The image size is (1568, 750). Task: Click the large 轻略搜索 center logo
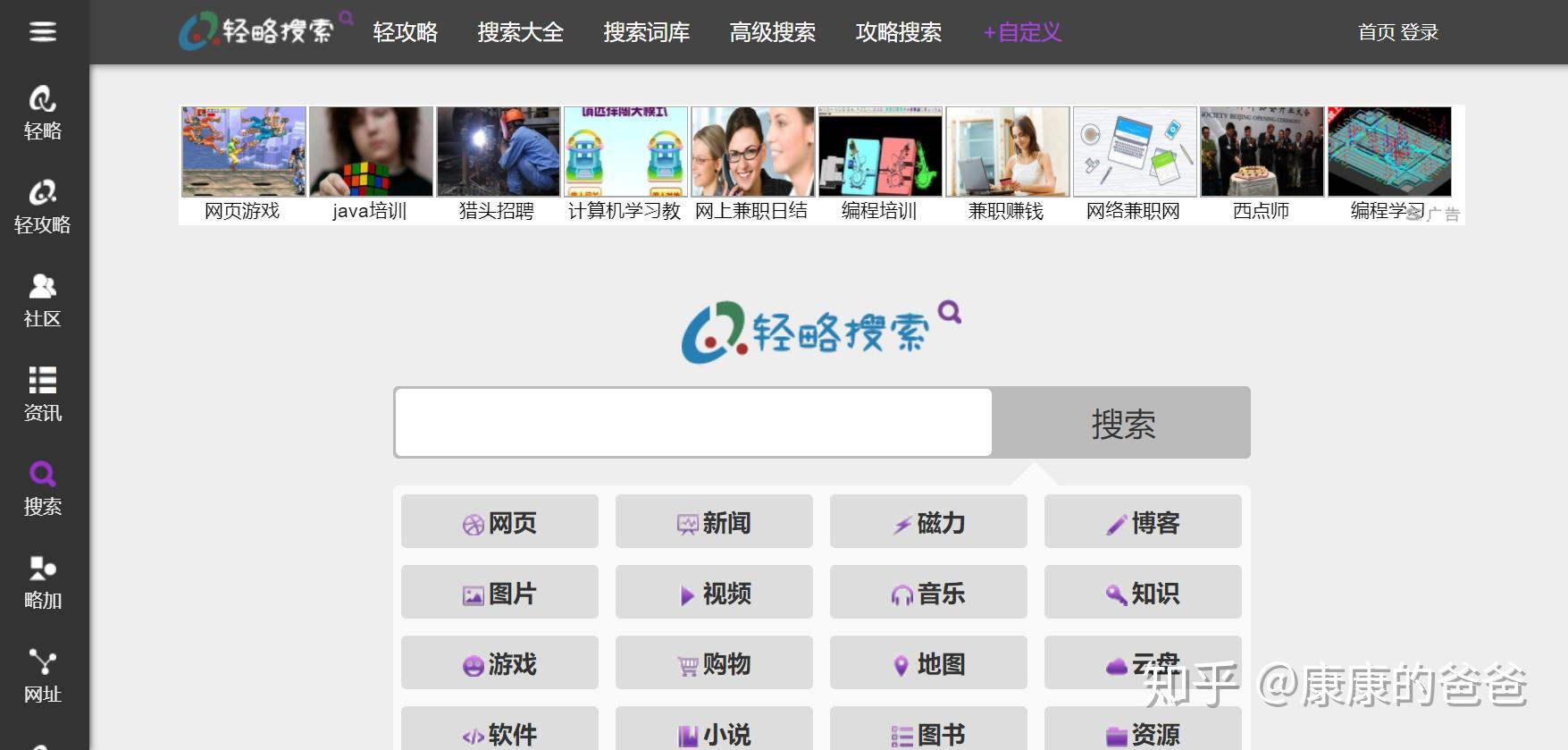[821, 333]
